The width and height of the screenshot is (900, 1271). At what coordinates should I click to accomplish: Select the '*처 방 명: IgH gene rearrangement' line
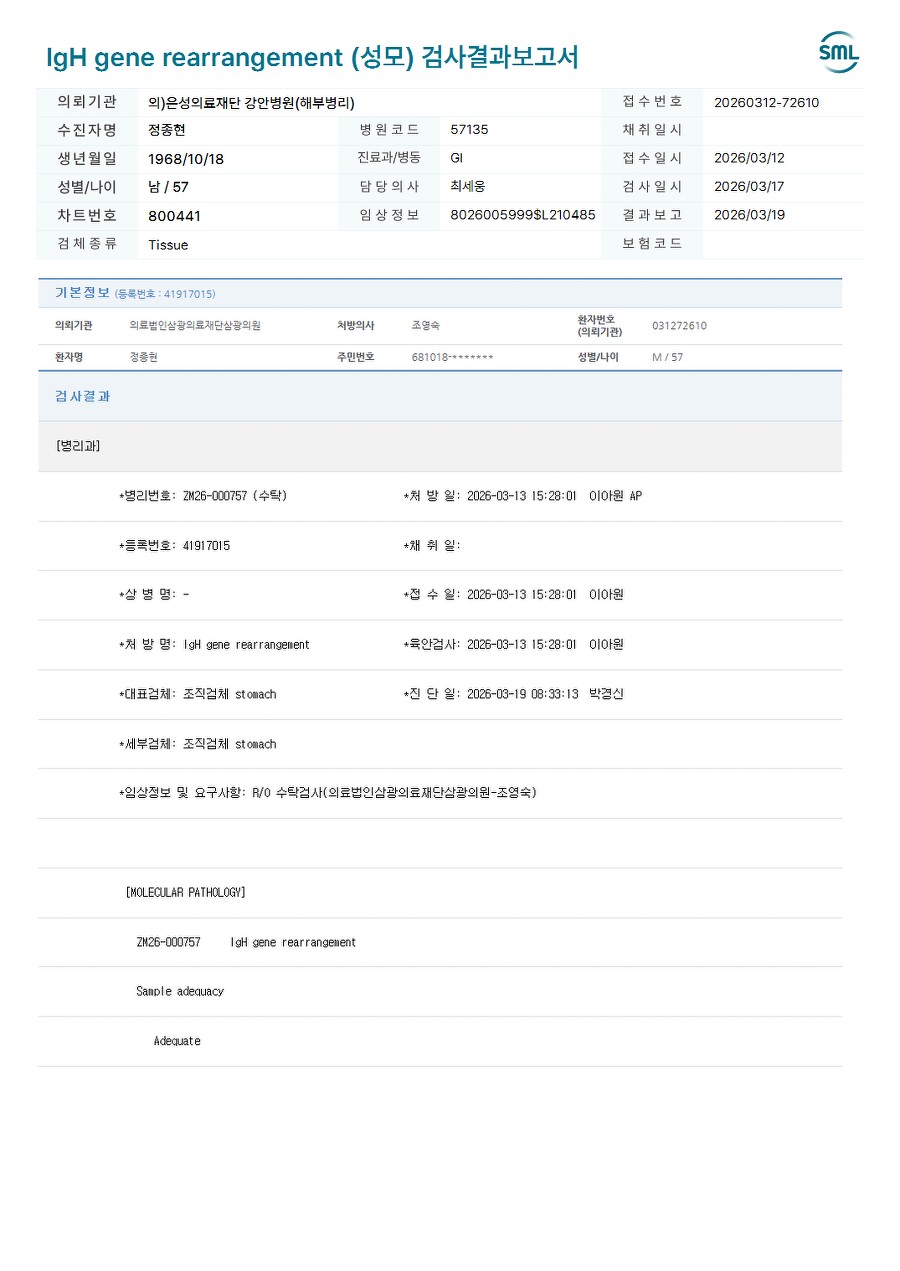[214, 645]
